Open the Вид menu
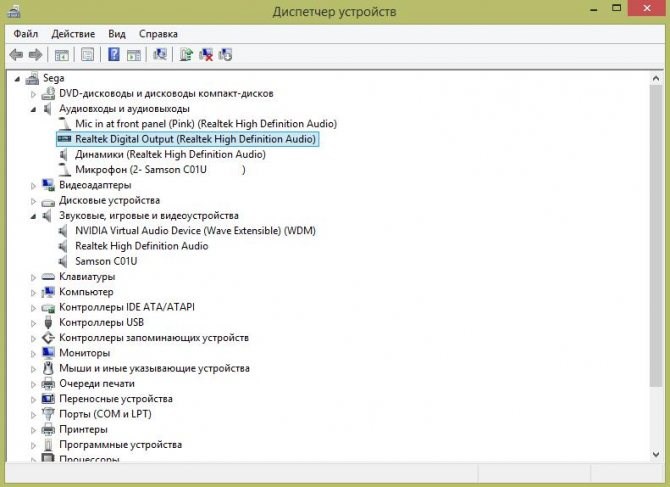This screenshot has height=487, width=670. coord(117,34)
